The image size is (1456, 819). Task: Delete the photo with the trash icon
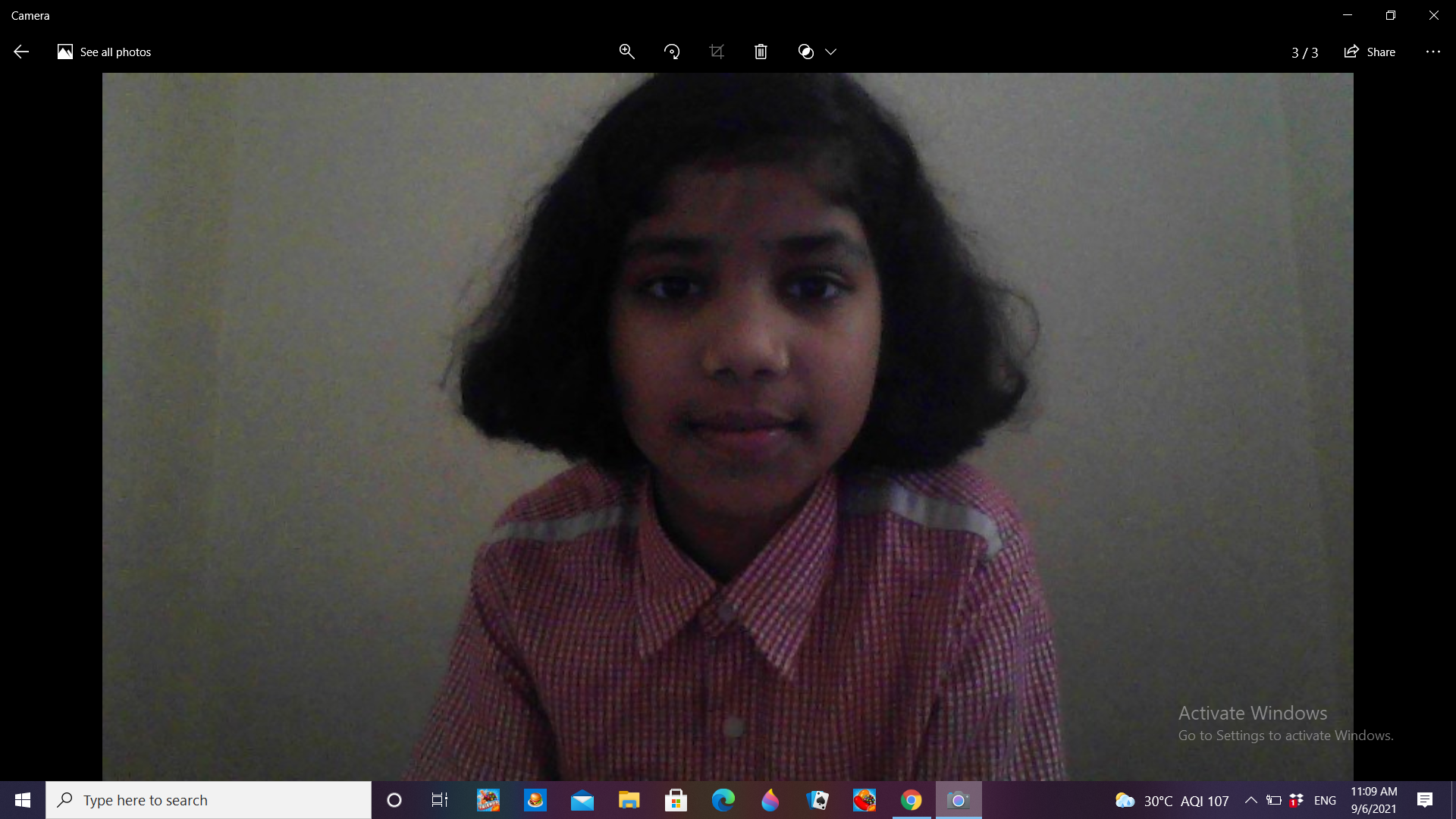[761, 52]
